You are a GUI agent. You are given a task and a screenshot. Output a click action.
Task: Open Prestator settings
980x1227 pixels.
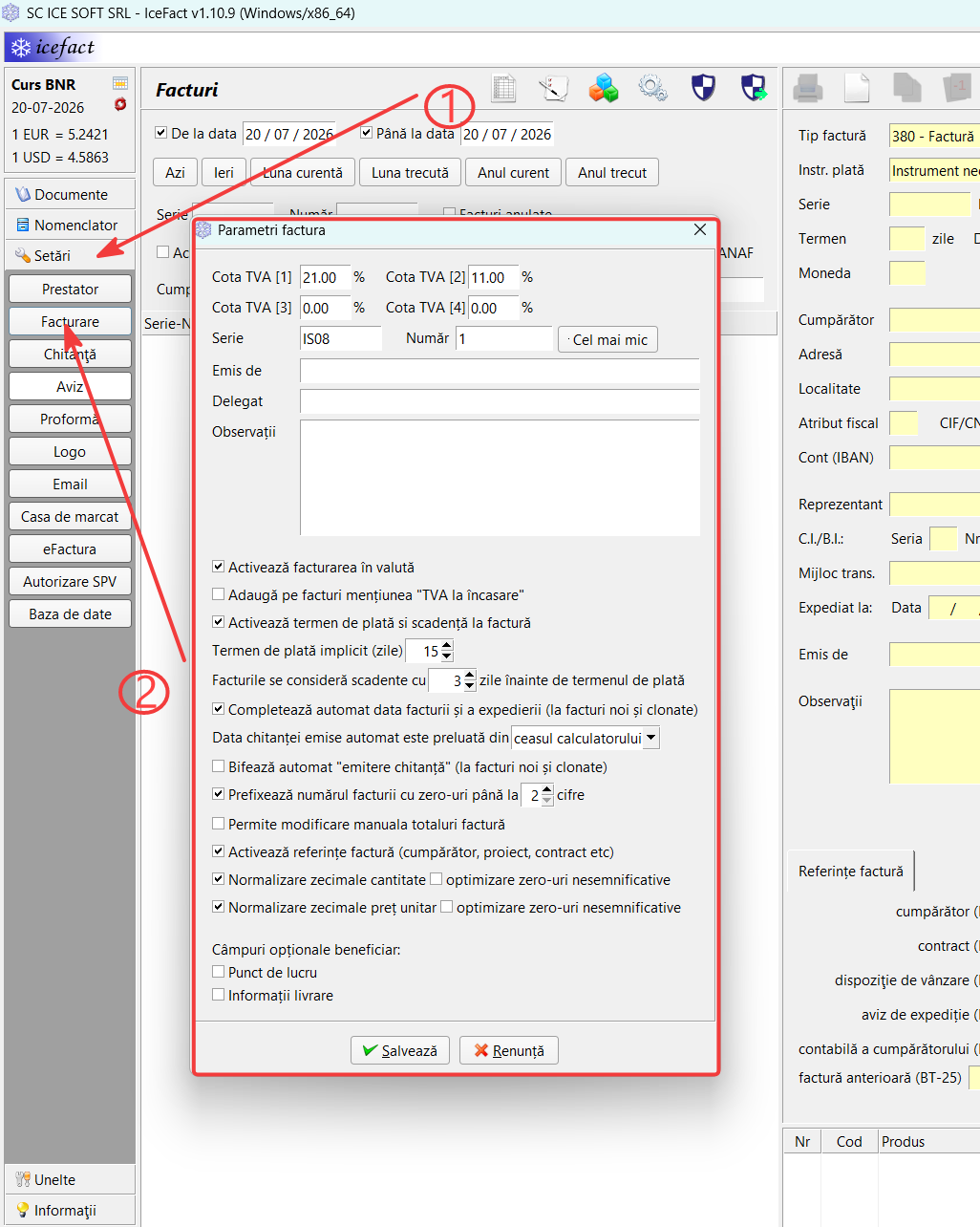[x=70, y=289]
